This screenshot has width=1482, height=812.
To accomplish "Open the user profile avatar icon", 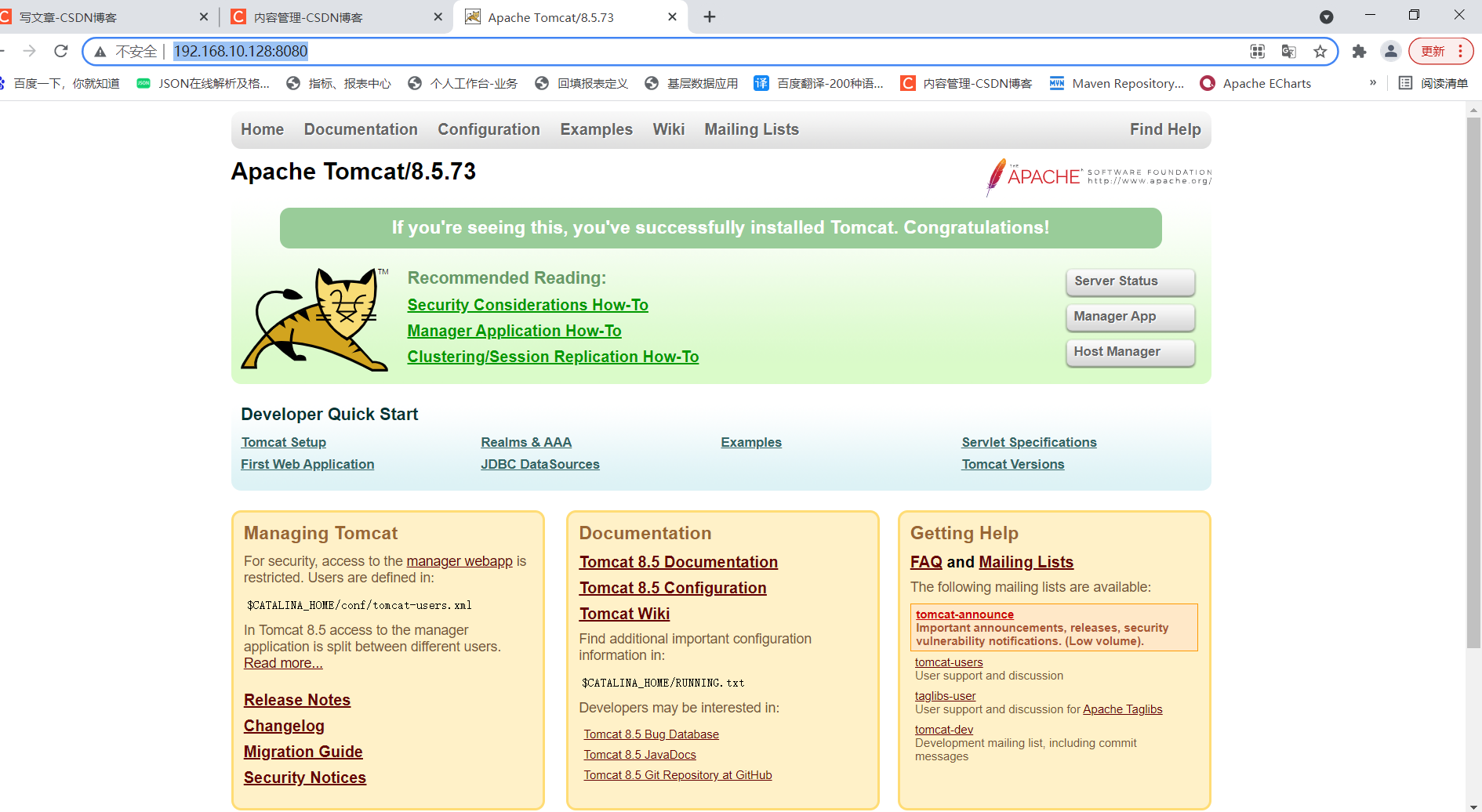I will coord(1391,51).
